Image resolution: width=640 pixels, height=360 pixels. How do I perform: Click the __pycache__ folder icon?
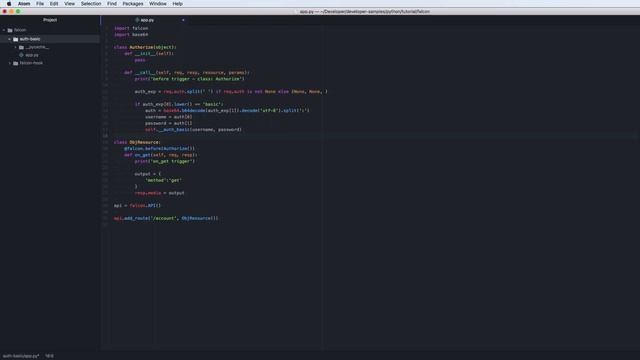coord(21,47)
